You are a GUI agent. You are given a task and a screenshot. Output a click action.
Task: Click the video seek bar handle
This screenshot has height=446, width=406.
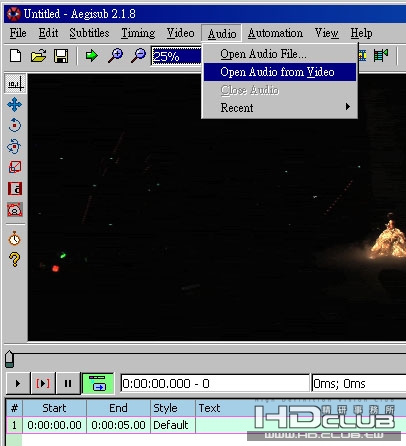[x=10, y=359]
